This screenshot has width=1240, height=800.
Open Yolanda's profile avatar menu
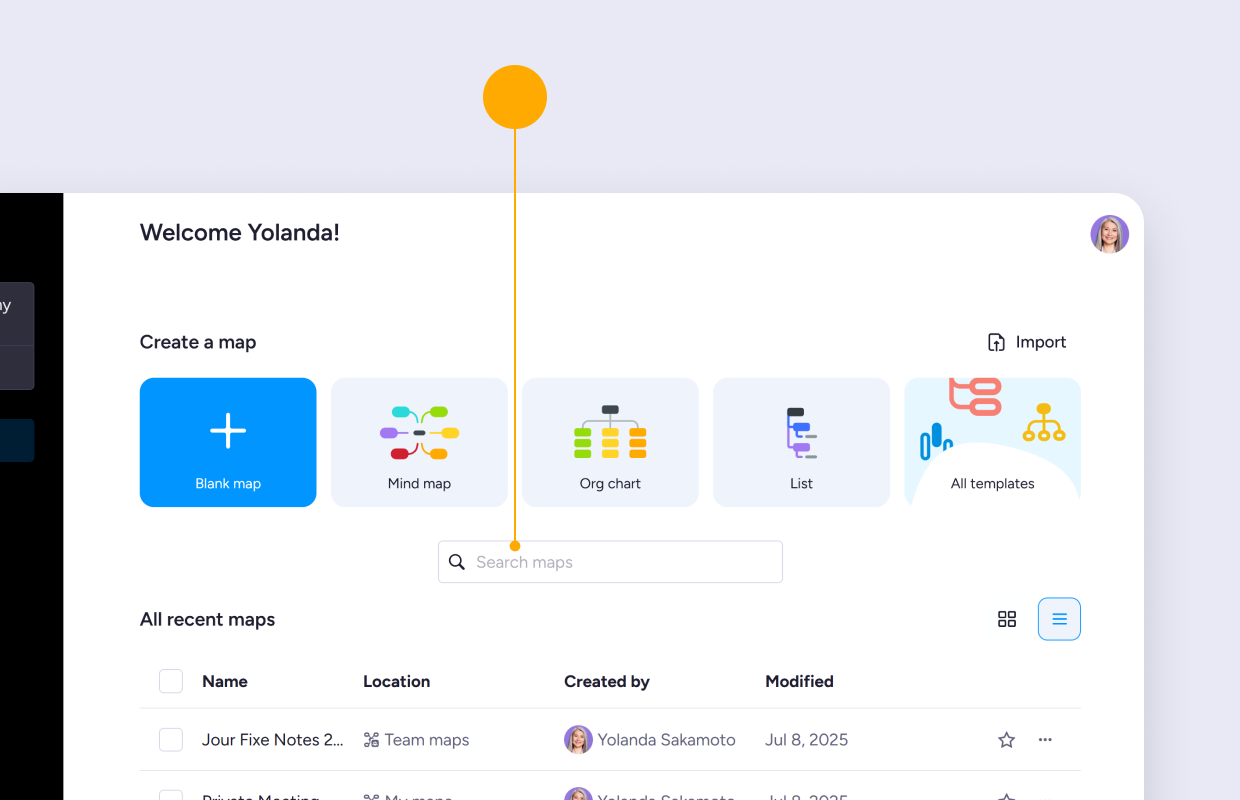[x=1109, y=234]
